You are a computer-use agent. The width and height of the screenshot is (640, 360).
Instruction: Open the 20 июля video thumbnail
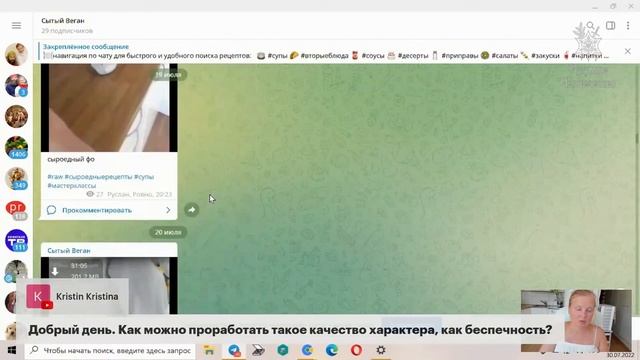[x=109, y=285]
